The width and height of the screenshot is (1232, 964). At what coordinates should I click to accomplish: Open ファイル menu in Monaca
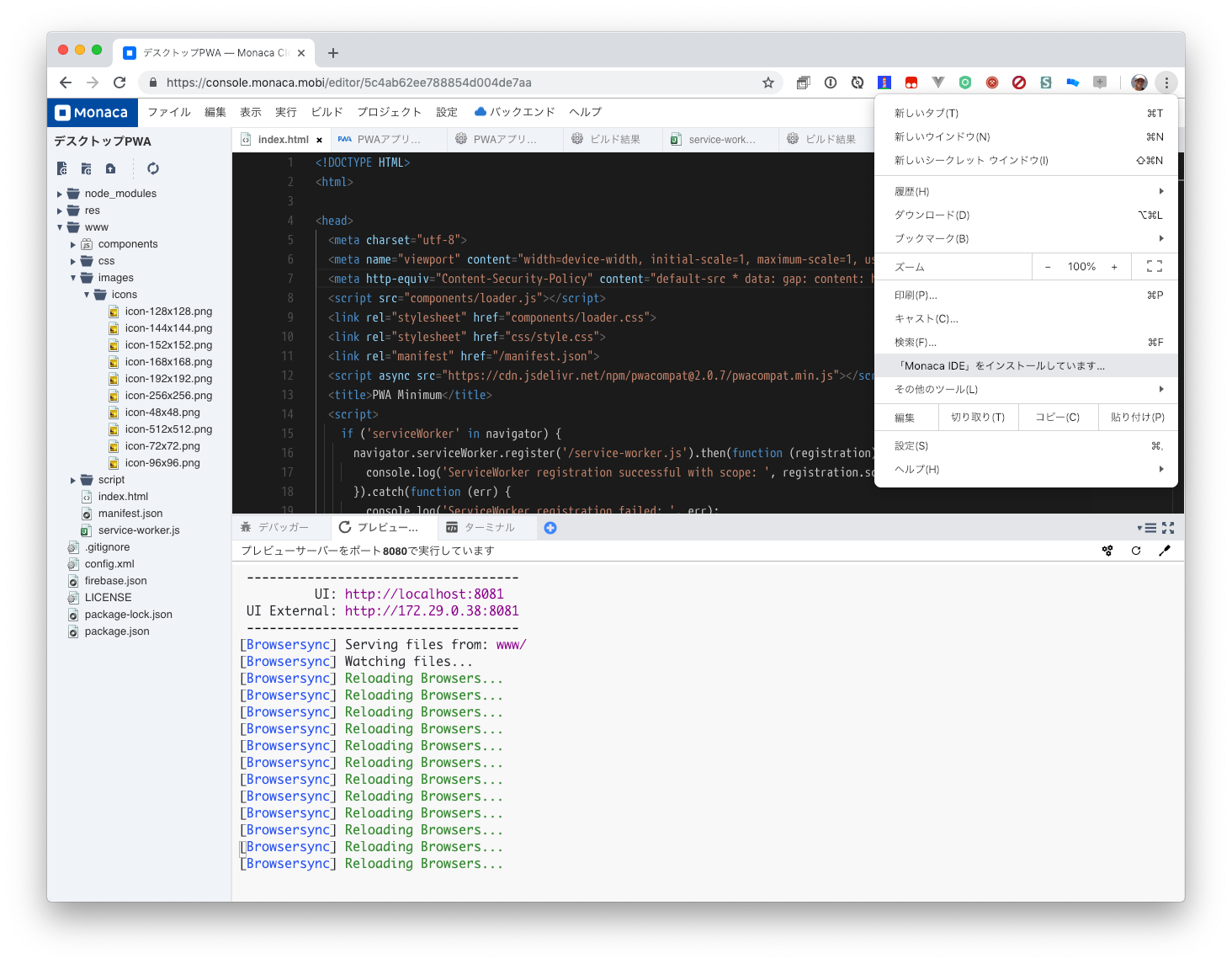tap(169, 112)
